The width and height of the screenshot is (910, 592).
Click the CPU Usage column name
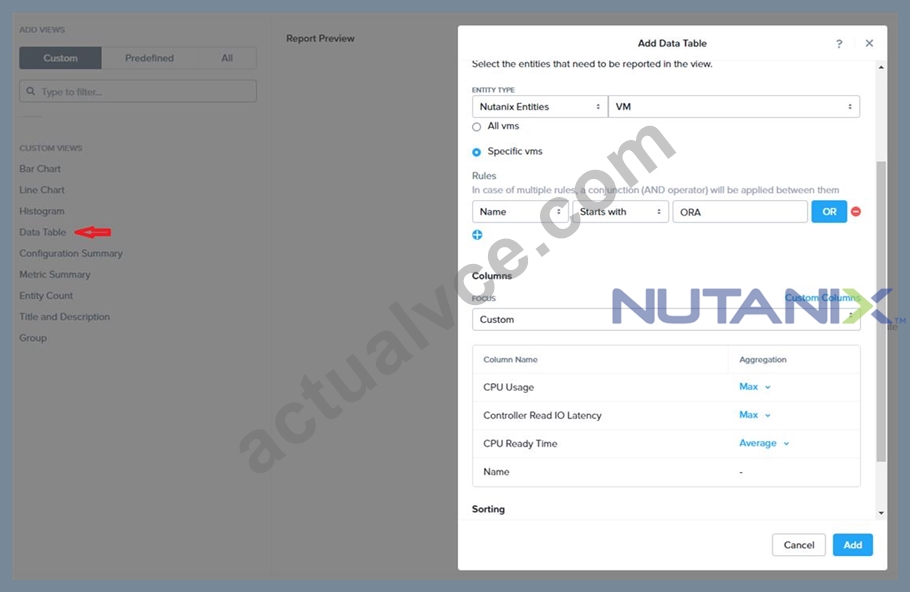click(508, 387)
